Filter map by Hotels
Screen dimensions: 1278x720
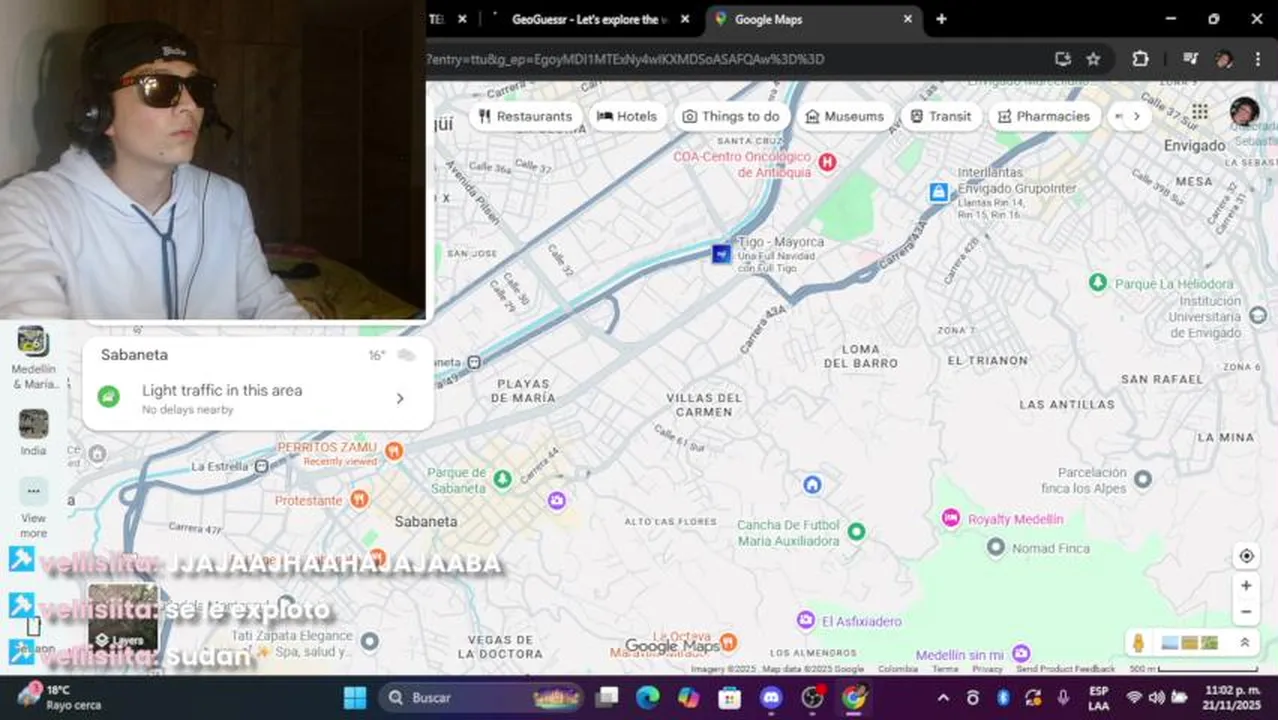[x=627, y=116]
